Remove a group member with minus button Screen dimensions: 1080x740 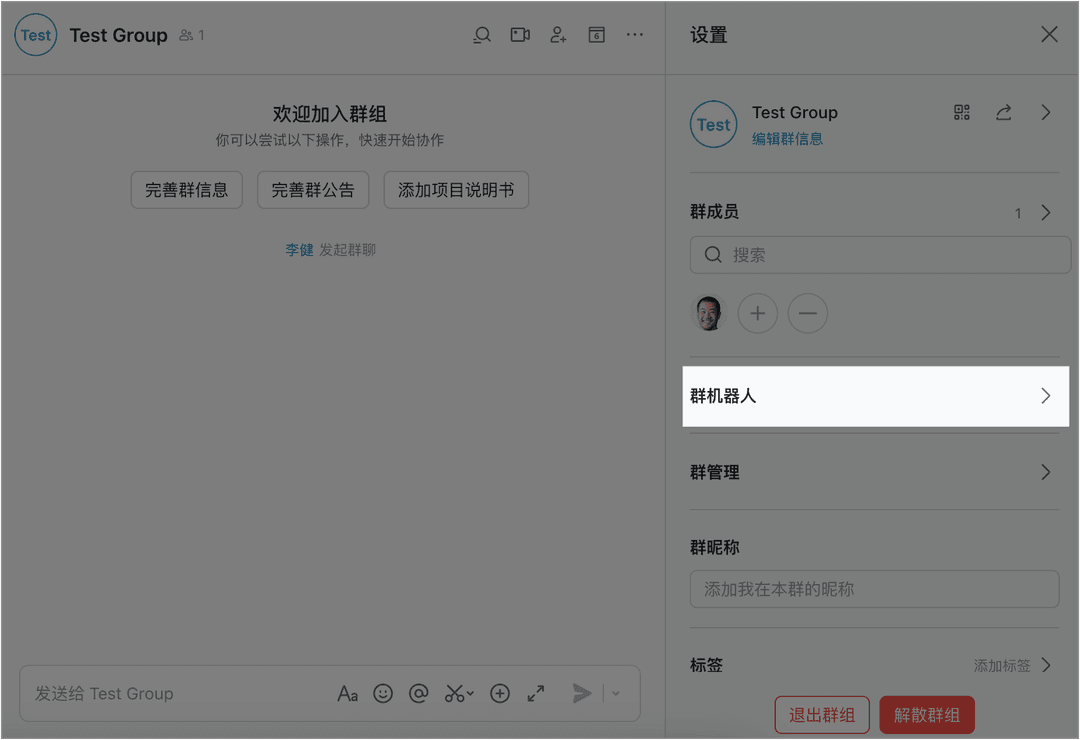click(808, 314)
